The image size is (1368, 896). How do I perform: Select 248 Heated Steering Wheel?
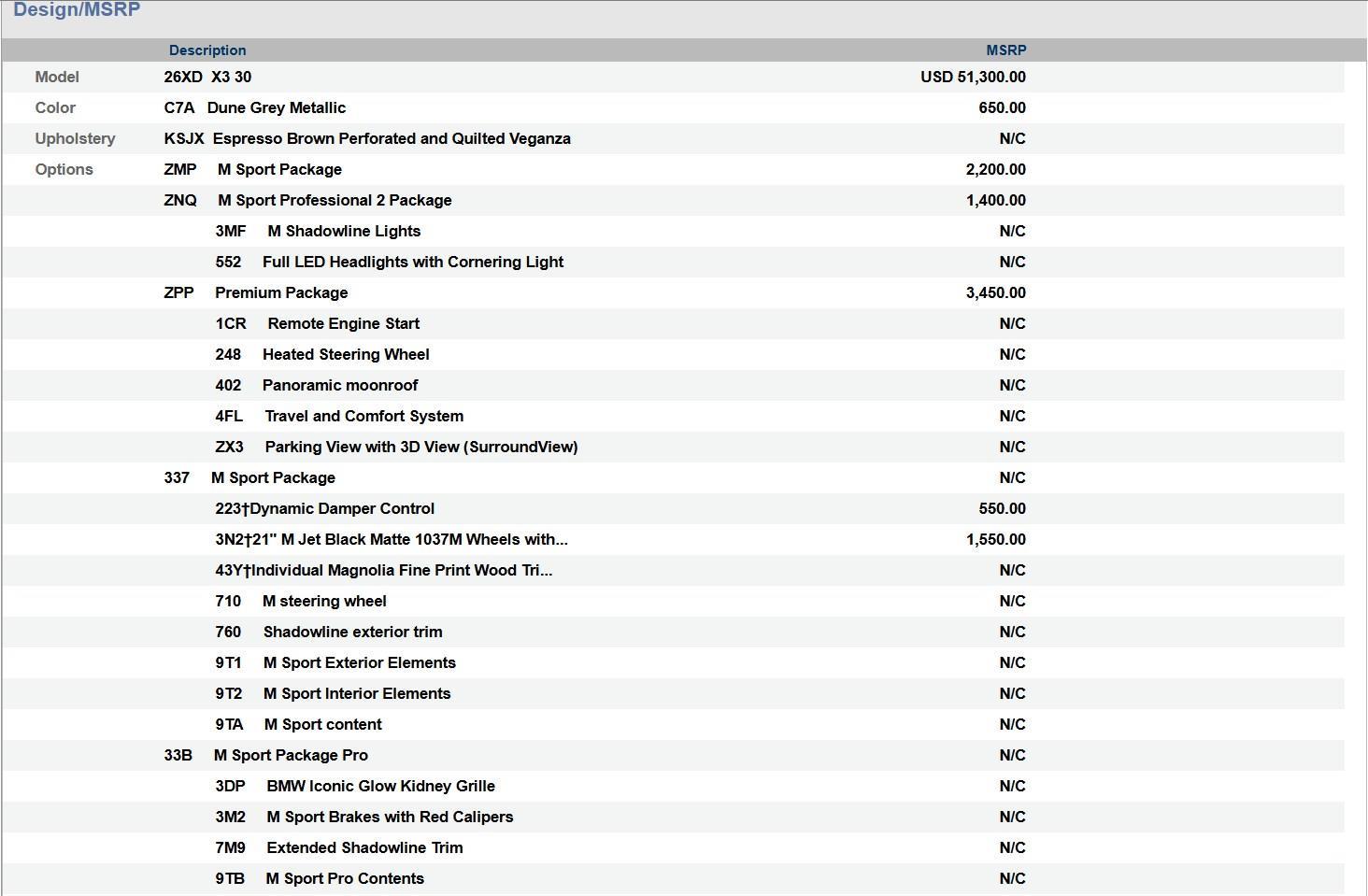(x=322, y=354)
